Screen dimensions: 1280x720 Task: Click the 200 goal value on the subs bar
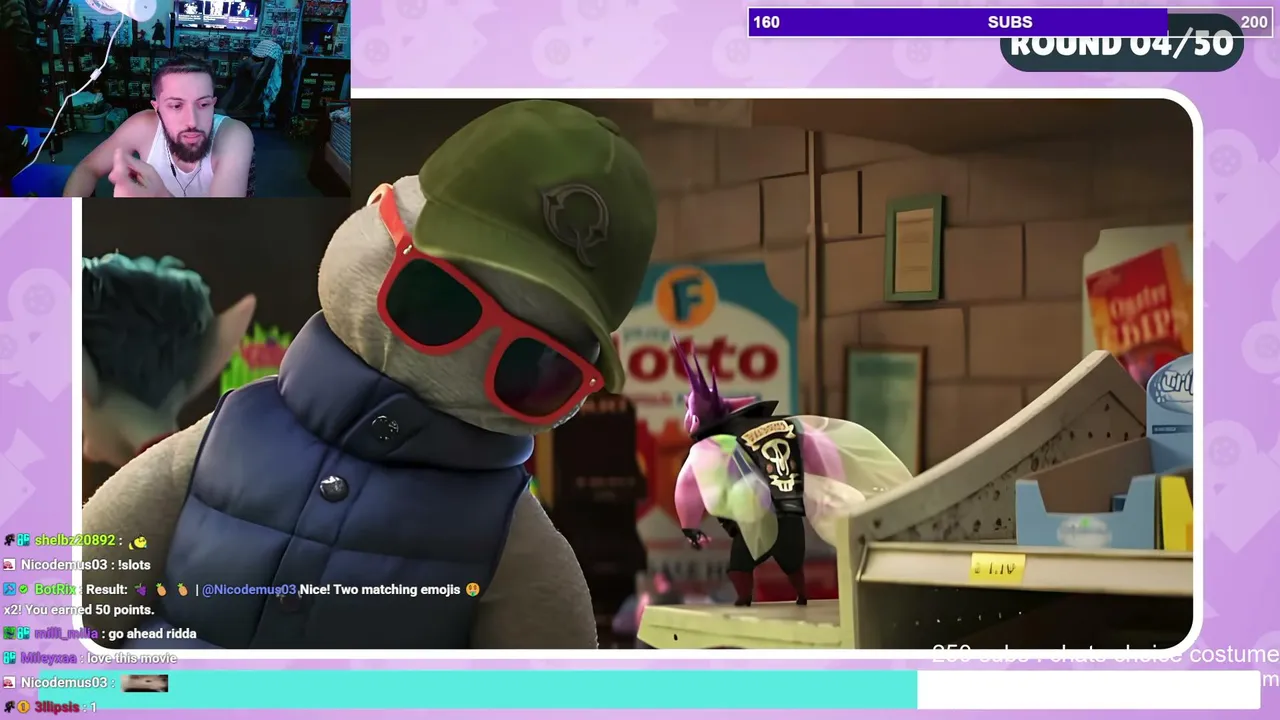pyautogui.click(x=1254, y=22)
